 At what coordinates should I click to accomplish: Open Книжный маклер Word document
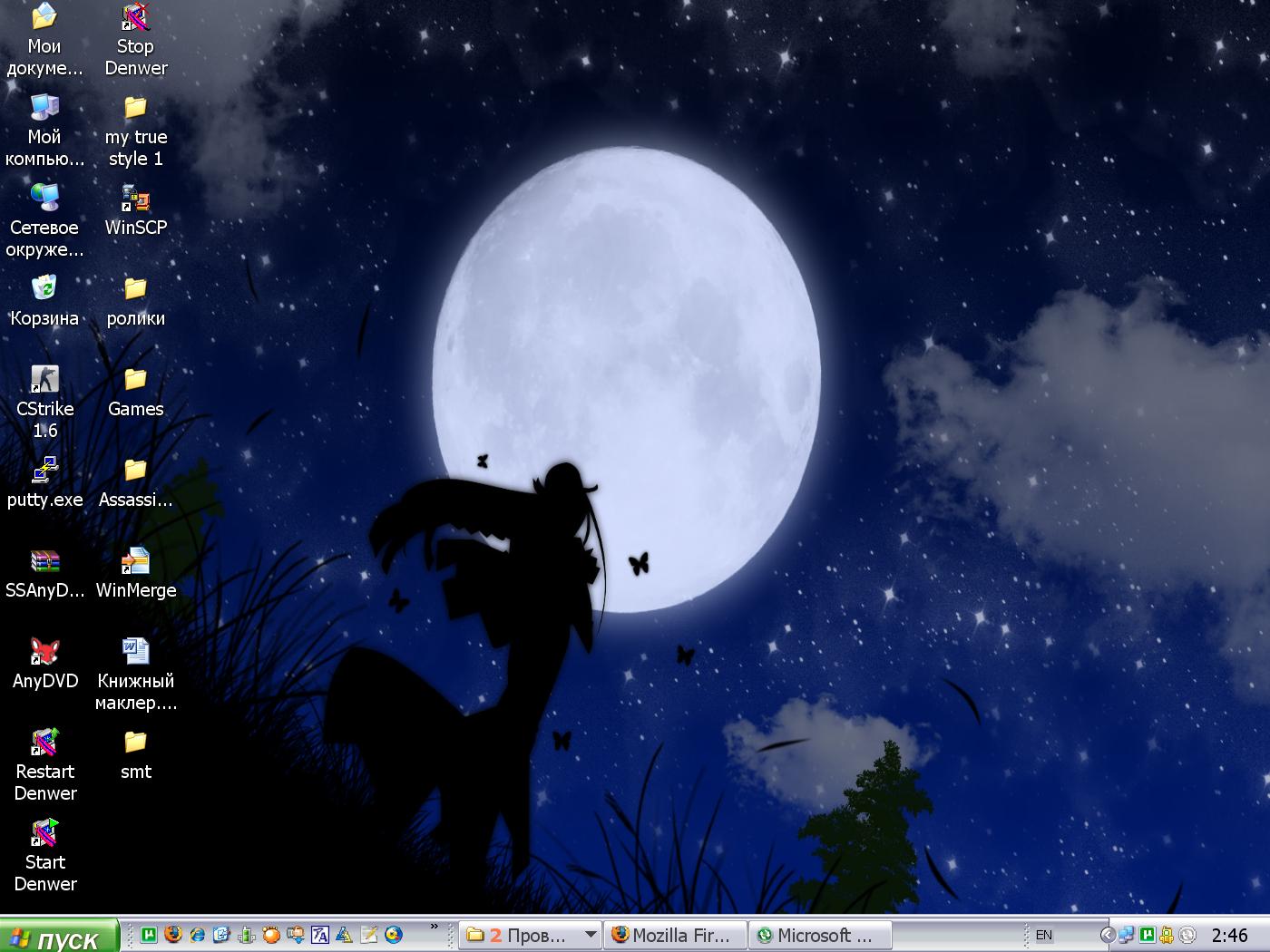(136, 675)
